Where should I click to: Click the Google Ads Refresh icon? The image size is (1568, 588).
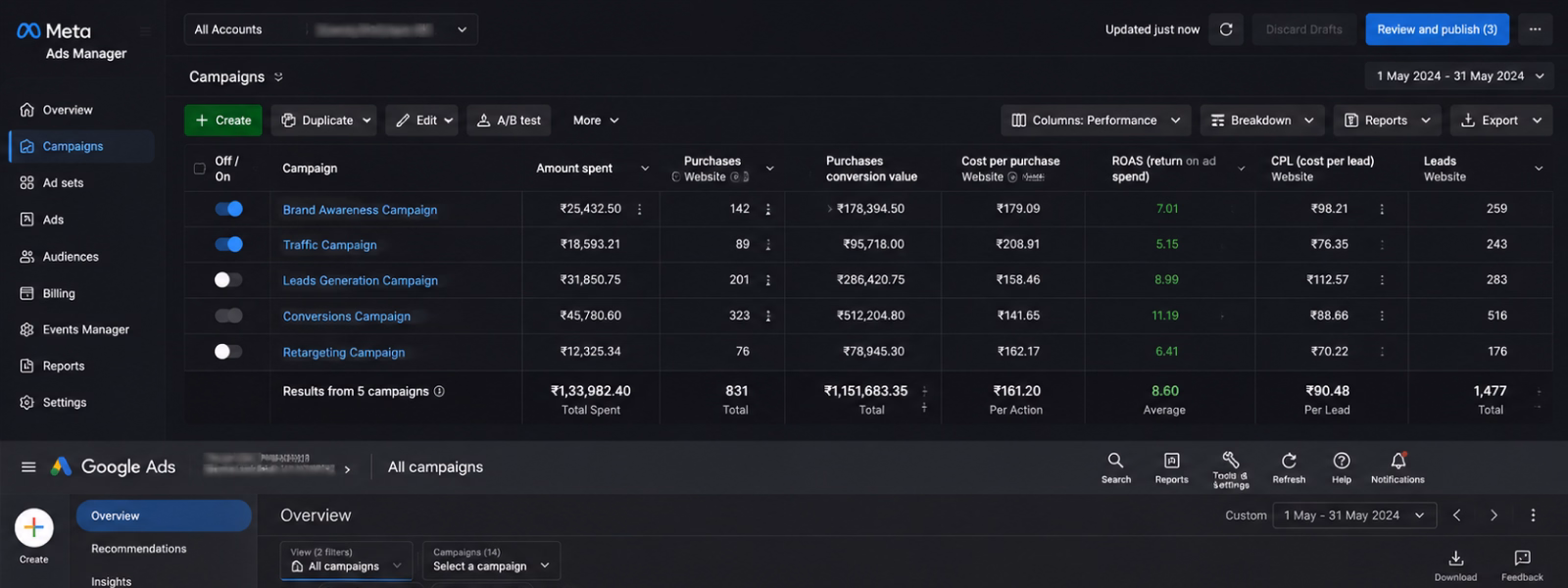(x=1289, y=467)
